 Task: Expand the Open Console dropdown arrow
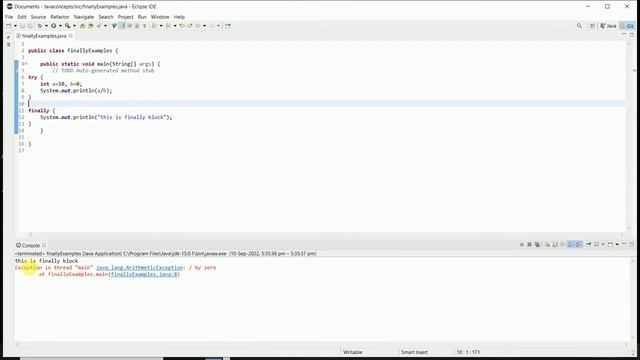point(617,244)
